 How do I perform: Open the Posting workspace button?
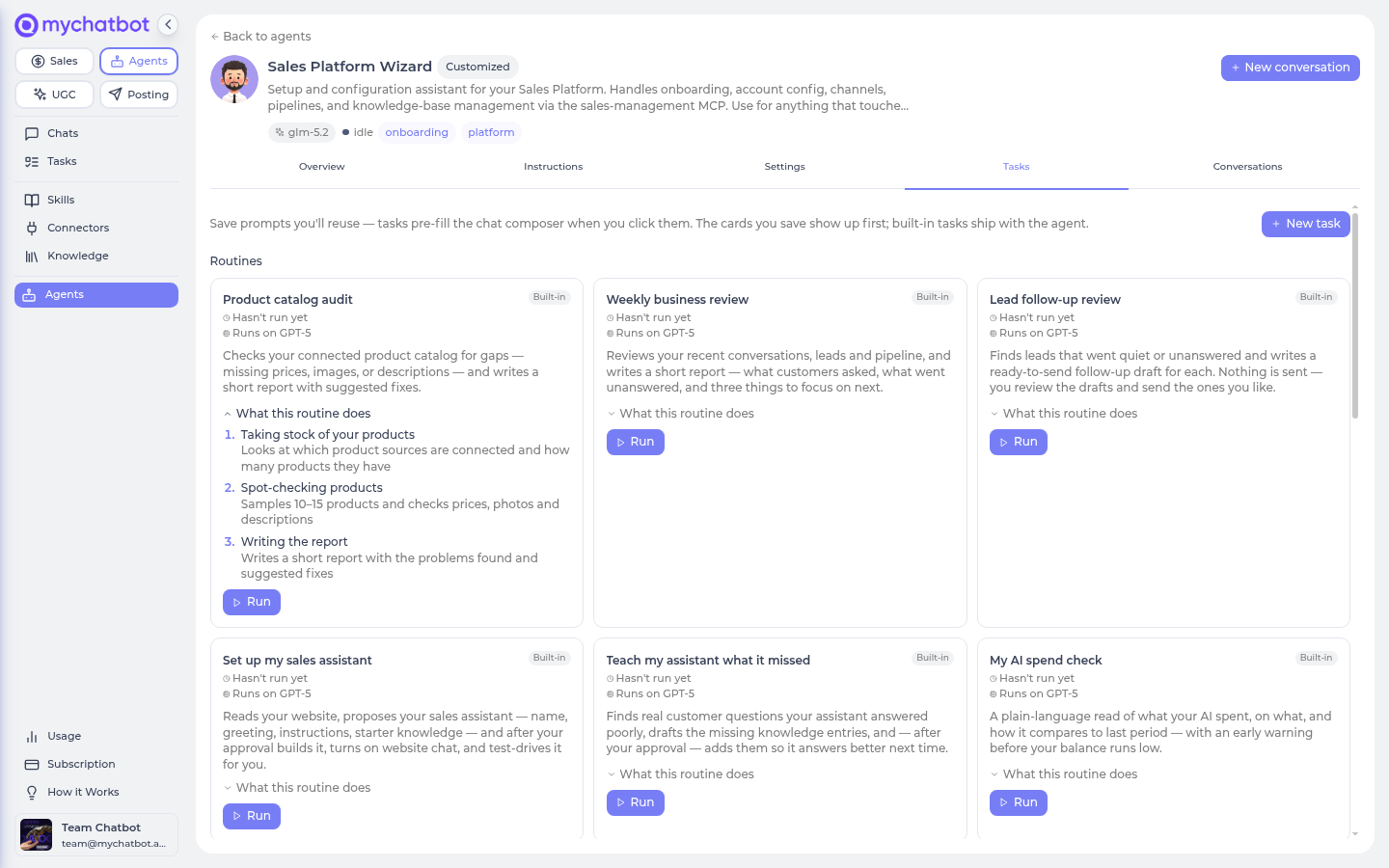pyautogui.click(x=139, y=95)
